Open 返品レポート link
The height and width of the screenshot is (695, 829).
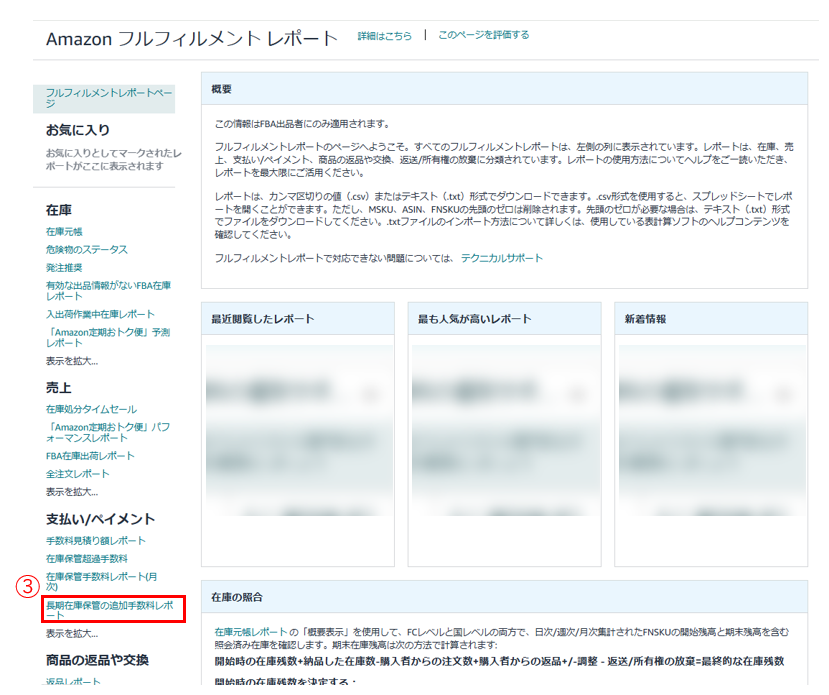[x=73, y=681]
